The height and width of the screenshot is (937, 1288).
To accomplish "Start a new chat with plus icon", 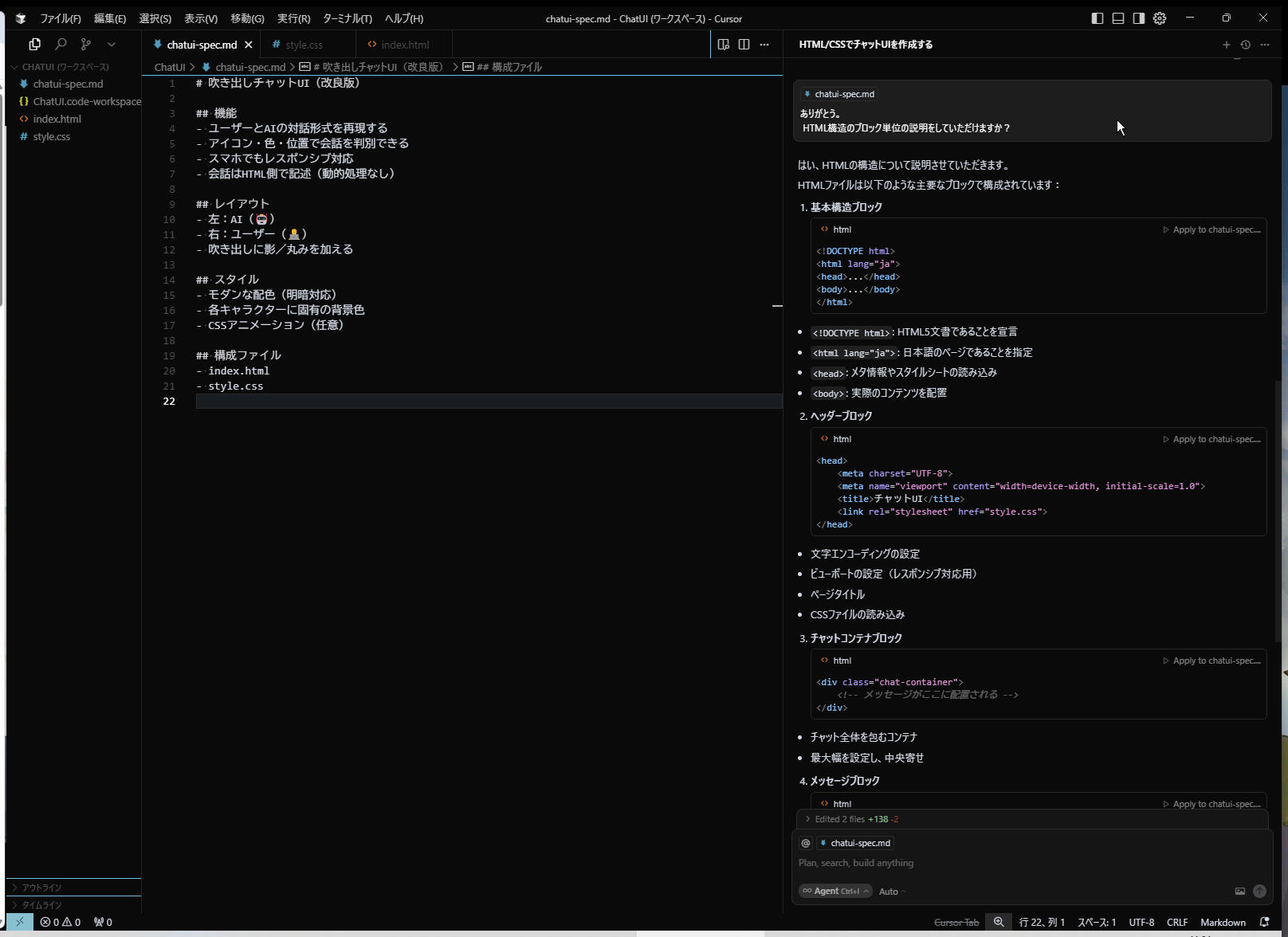I will 1226,45.
